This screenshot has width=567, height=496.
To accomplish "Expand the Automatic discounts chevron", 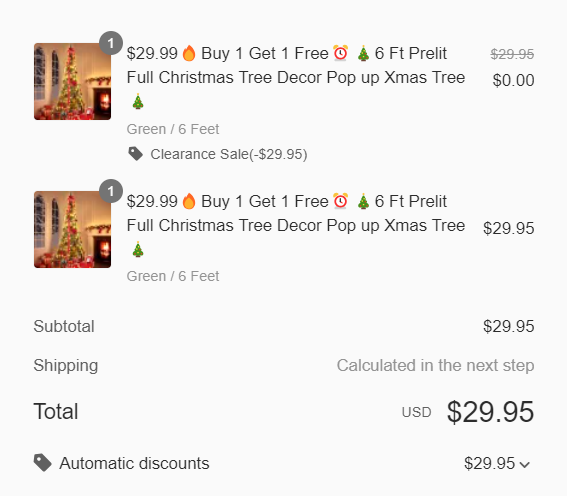I will pyautogui.click(x=524, y=465).
